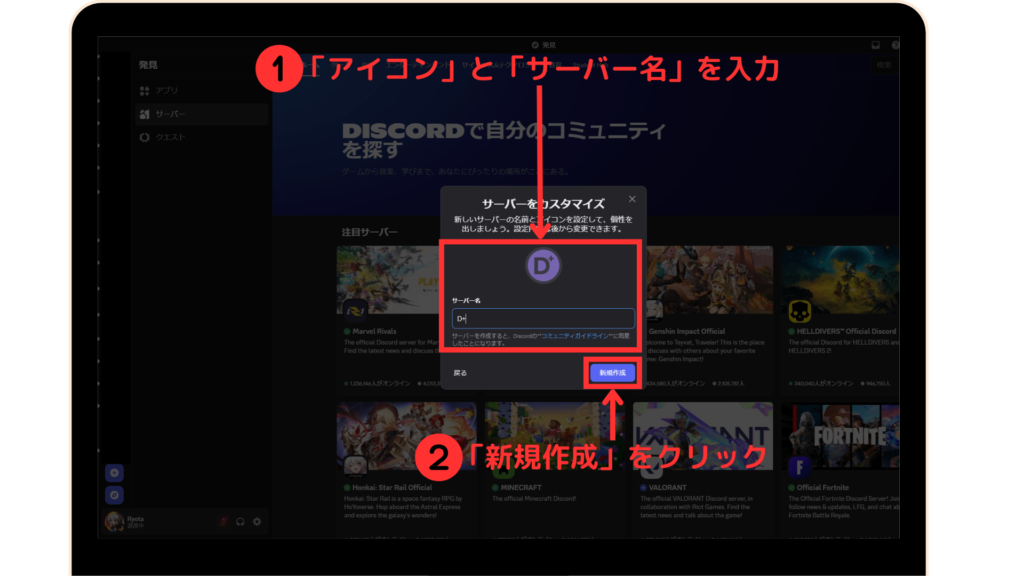Screen dimensions: 1024x576
Task: Click the Honkai: Star Rail server avatar icon
Action: click(355, 466)
